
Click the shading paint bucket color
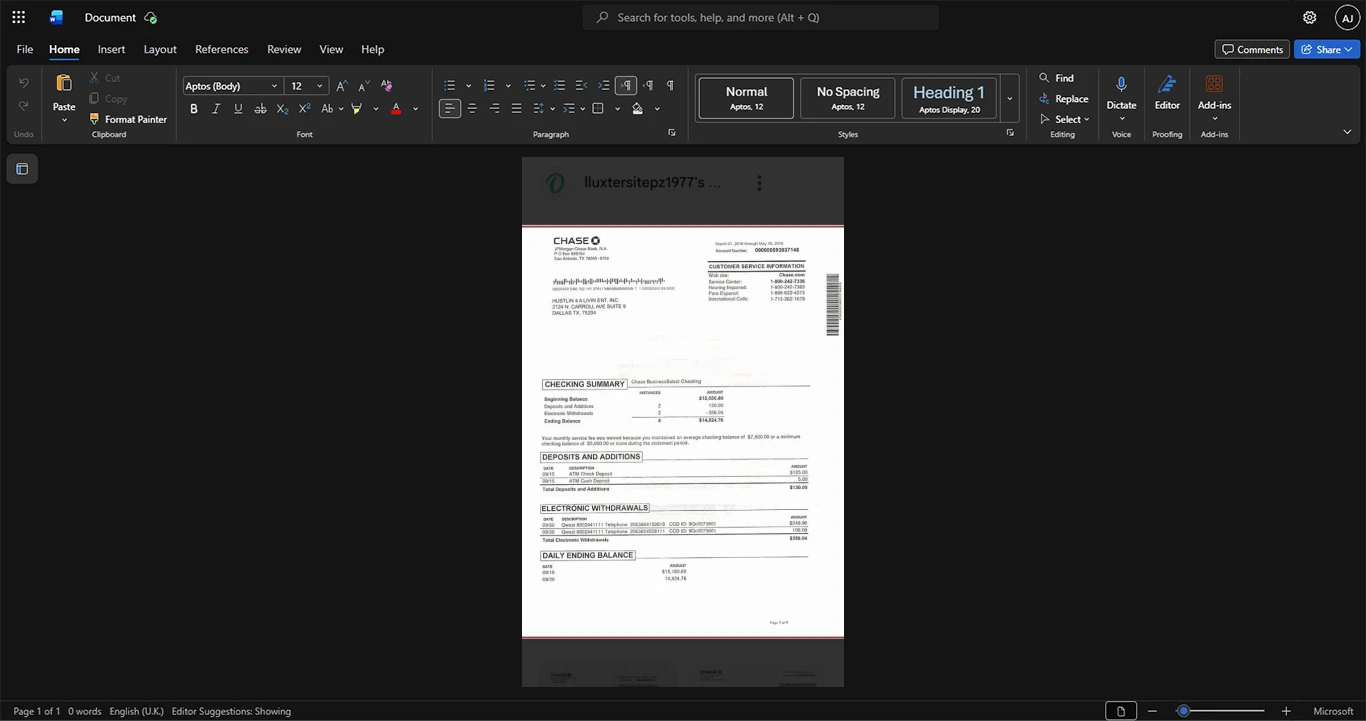[x=638, y=108]
